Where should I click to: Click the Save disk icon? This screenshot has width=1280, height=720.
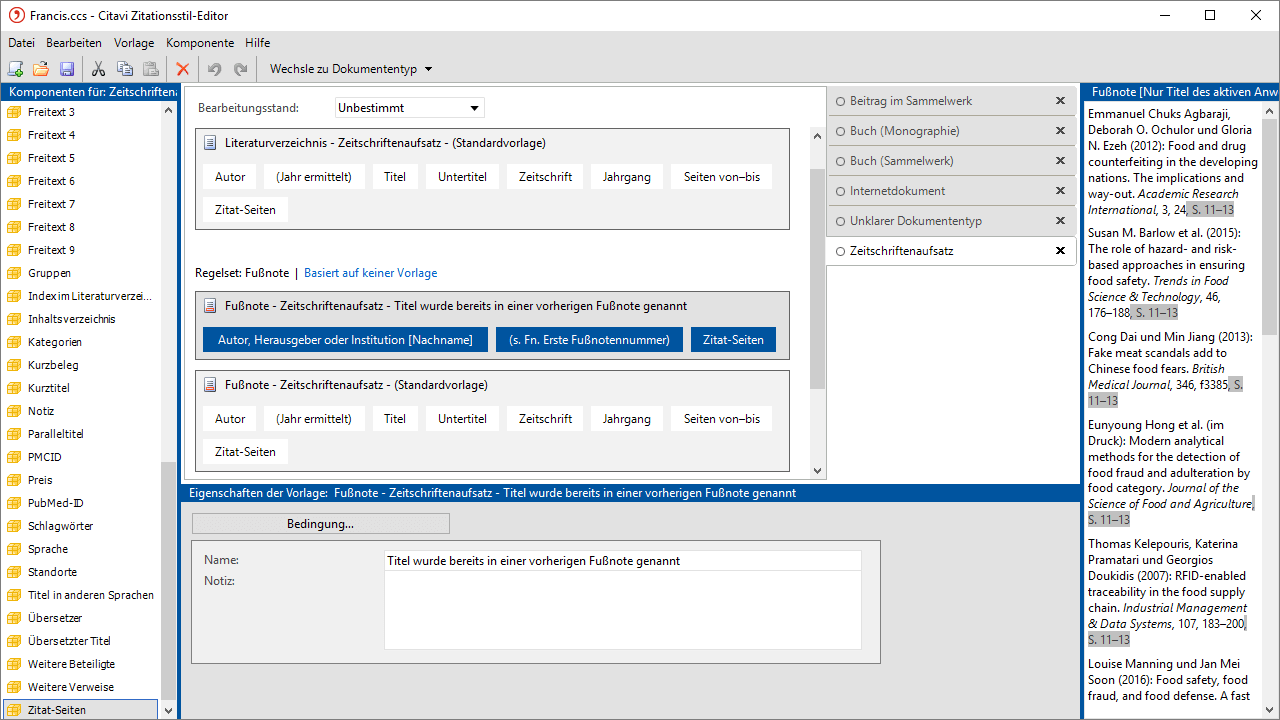[x=67, y=69]
